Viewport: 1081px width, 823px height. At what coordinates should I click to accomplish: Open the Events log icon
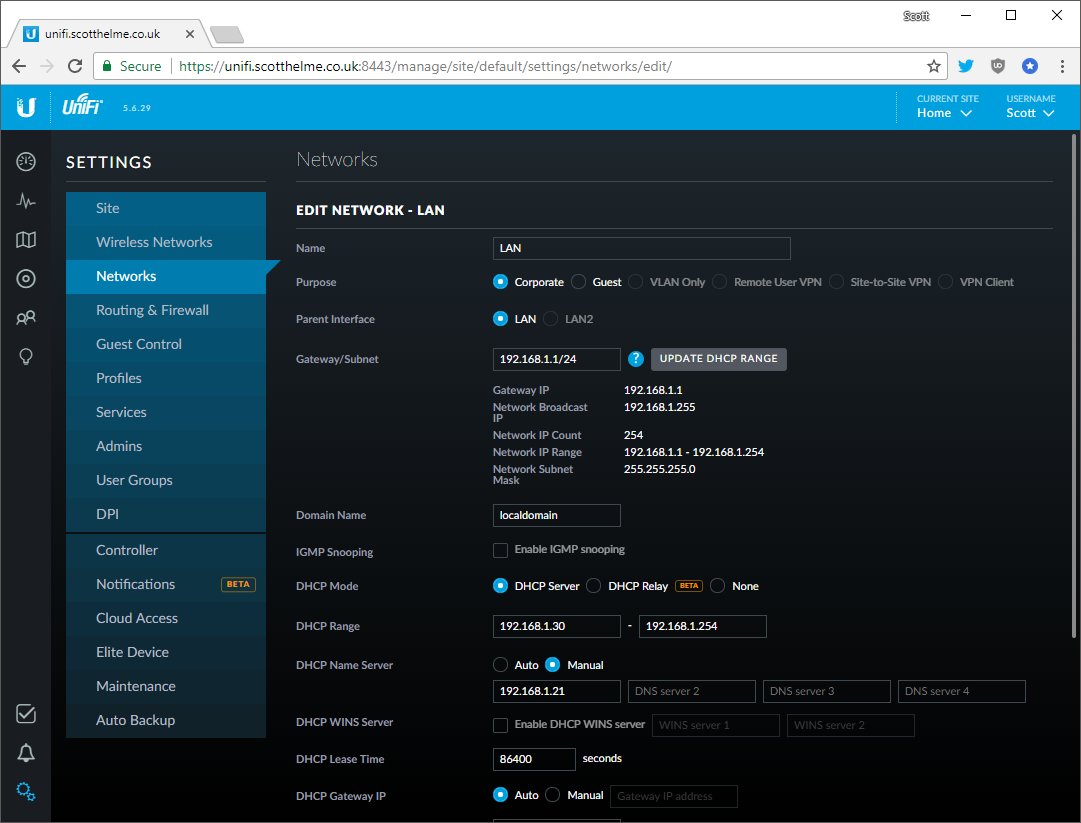tap(25, 713)
